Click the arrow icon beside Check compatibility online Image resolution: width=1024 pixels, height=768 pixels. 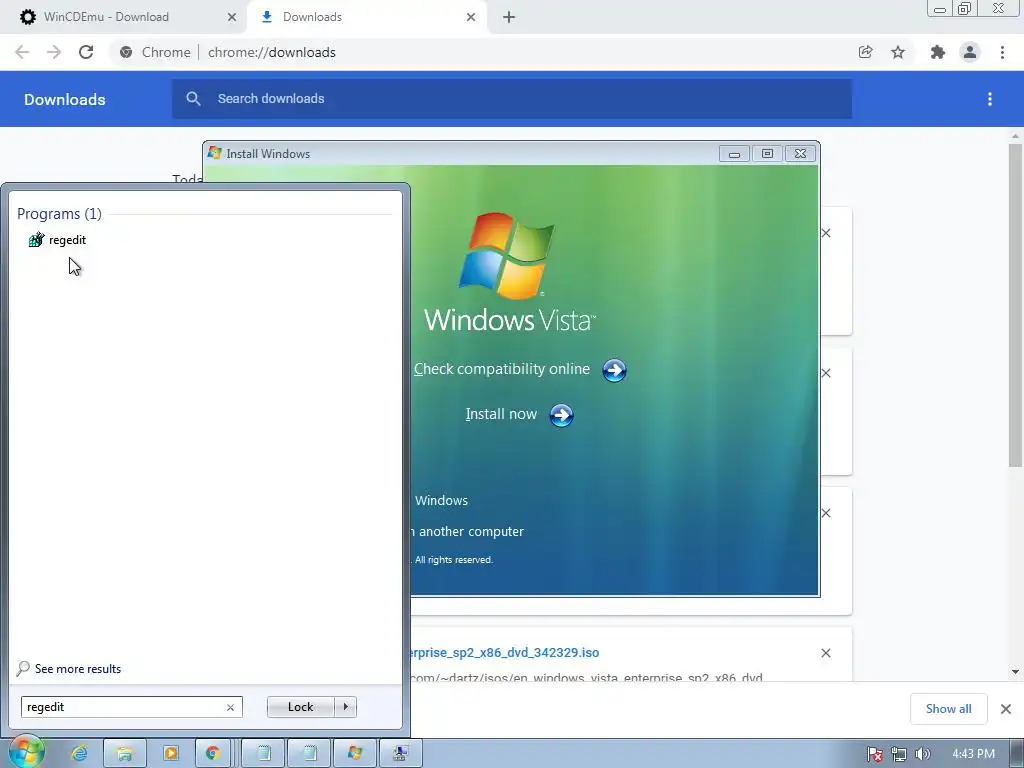click(x=614, y=370)
